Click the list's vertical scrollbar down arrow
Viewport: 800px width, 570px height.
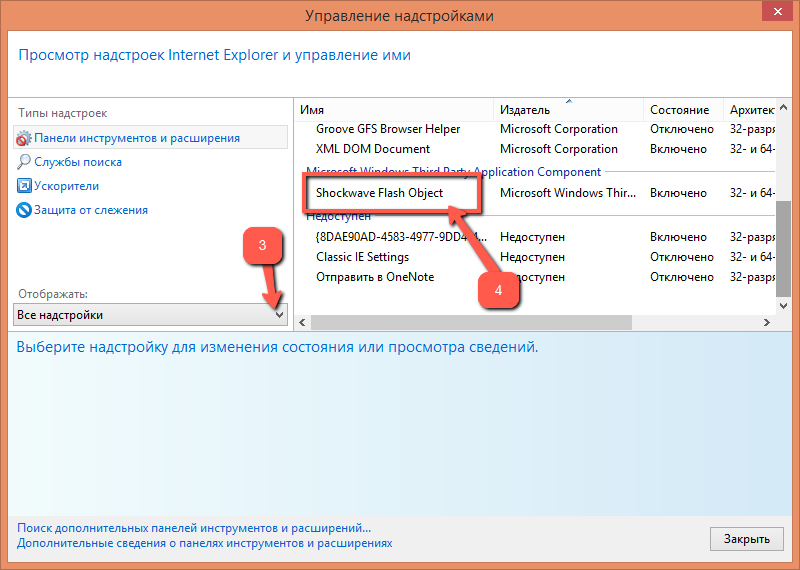click(784, 306)
